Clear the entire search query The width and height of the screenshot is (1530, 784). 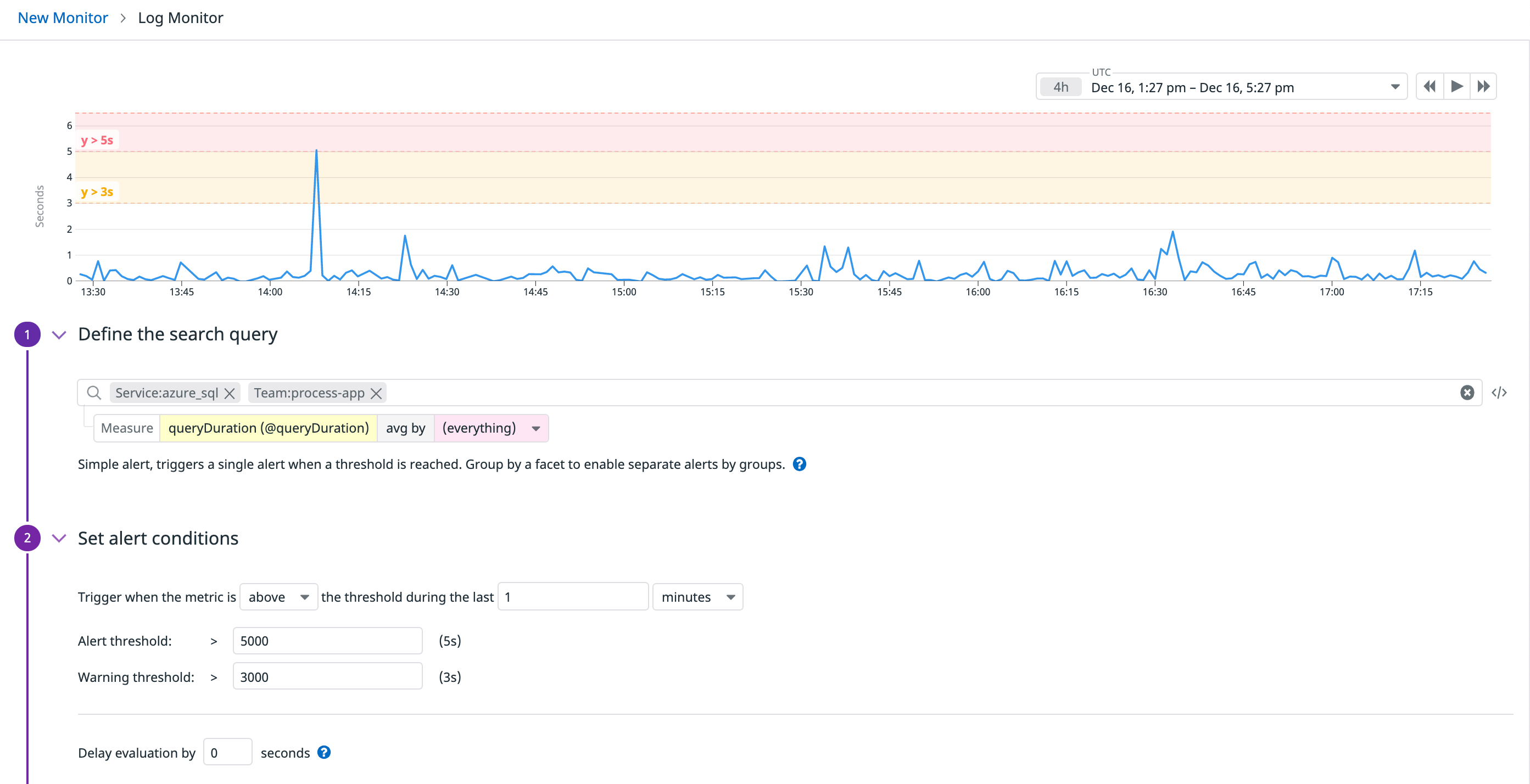[x=1467, y=392]
